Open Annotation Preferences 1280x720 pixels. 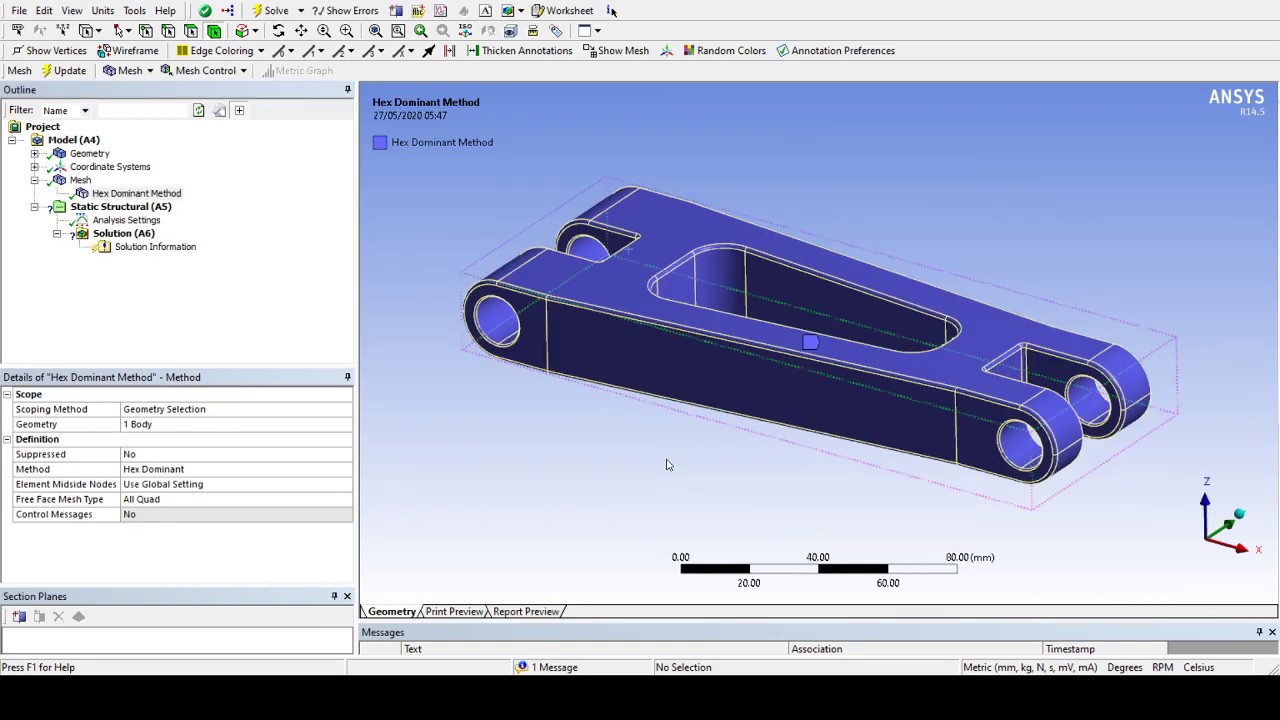[x=835, y=51]
